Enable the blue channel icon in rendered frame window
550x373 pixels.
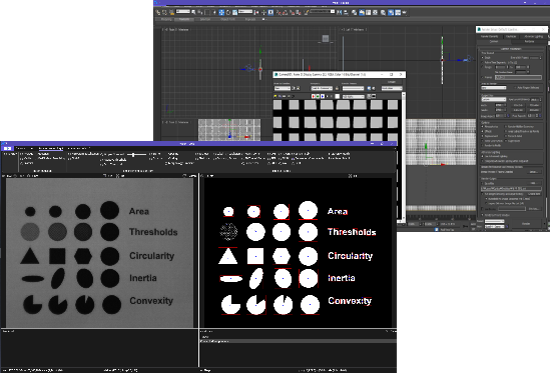pyautogui.click(x=323, y=96)
